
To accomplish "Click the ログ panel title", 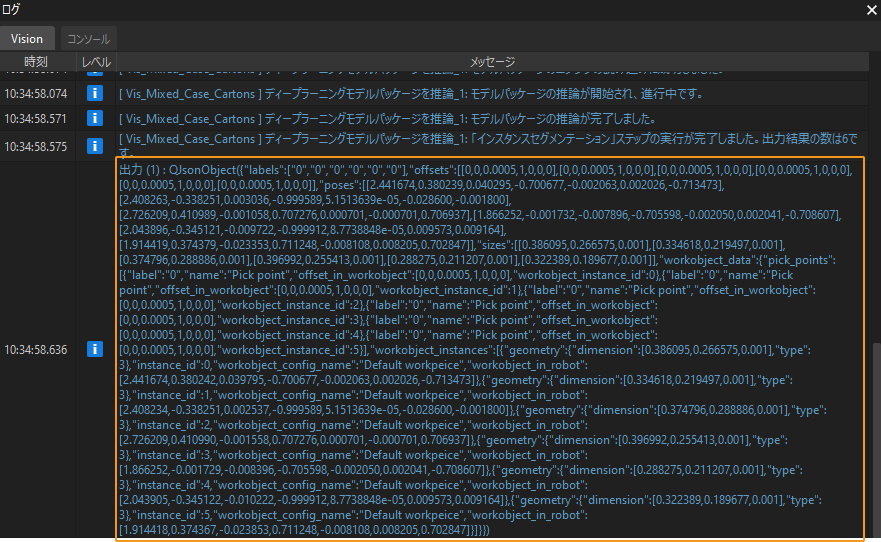I will tap(14, 9).
